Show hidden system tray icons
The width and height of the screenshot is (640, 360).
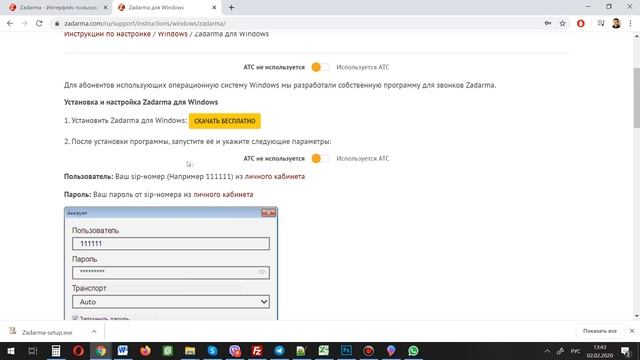(547, 351)
